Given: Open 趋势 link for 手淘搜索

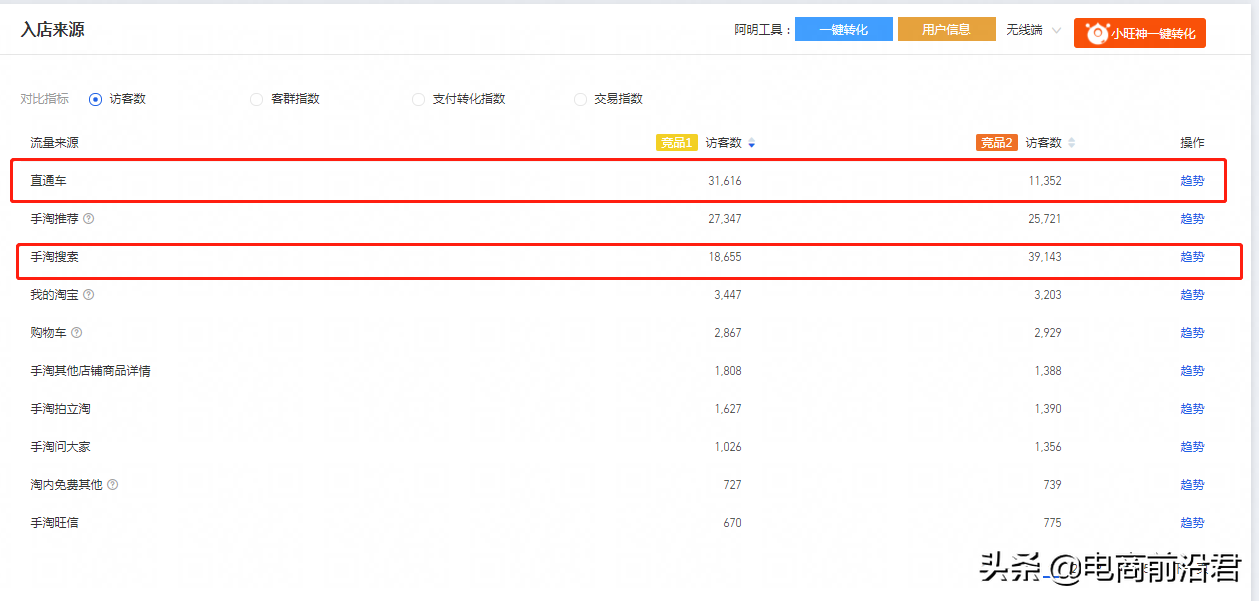Looking at the screenshot, I should point(1192,257).
